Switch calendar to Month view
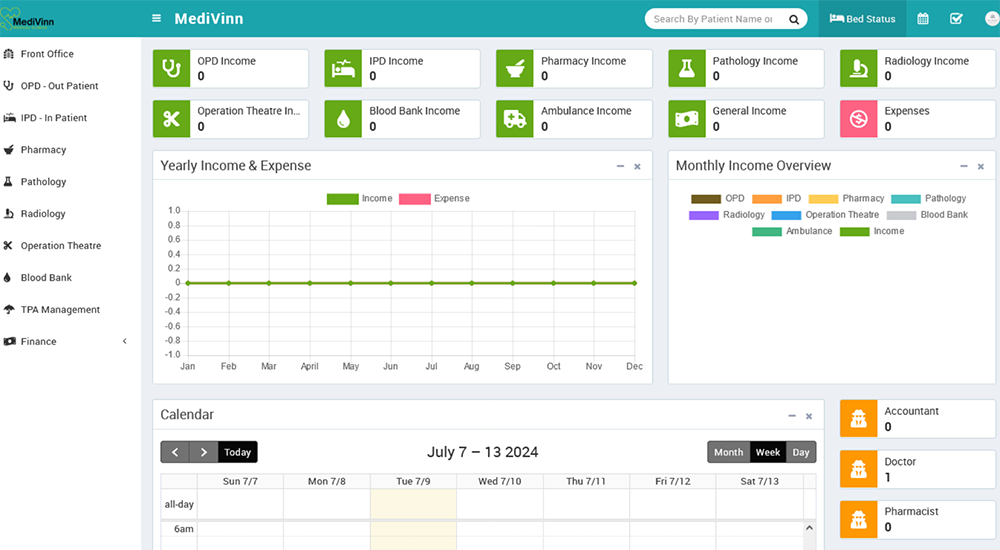1000x550 pixels. (x=728, y=452)
